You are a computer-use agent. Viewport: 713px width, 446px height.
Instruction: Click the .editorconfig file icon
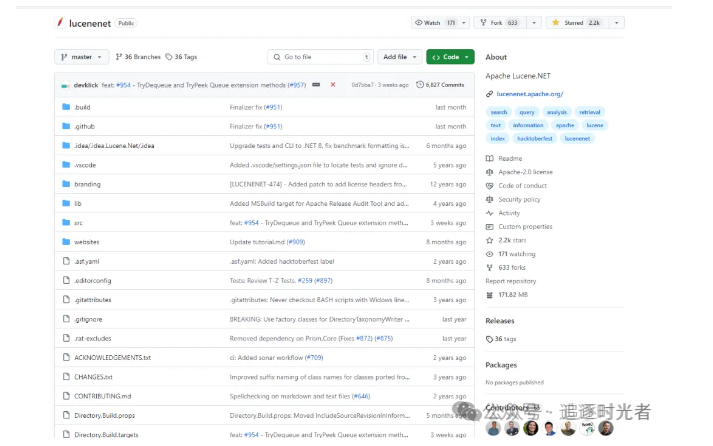tap(66, 280)
